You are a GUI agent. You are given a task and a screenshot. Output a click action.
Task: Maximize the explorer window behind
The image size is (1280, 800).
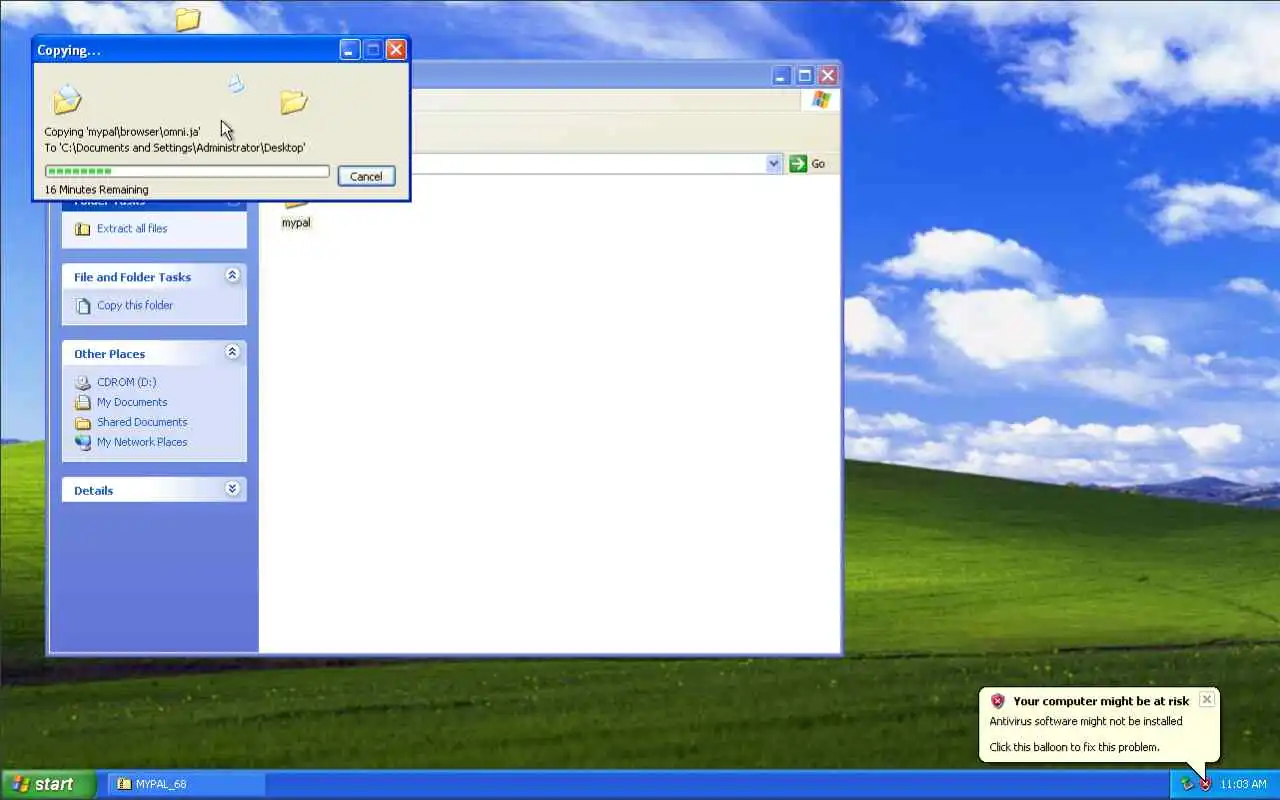click(x=804, y=76)
